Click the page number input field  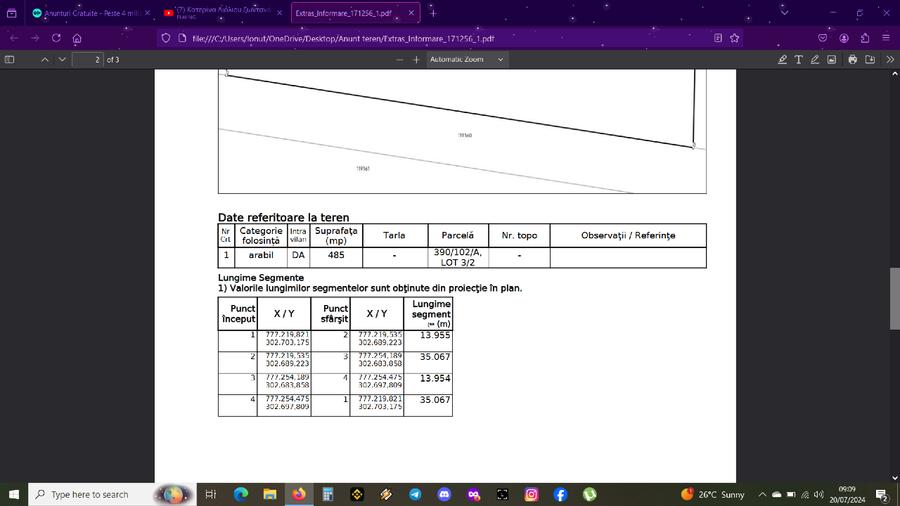[90, 59]
